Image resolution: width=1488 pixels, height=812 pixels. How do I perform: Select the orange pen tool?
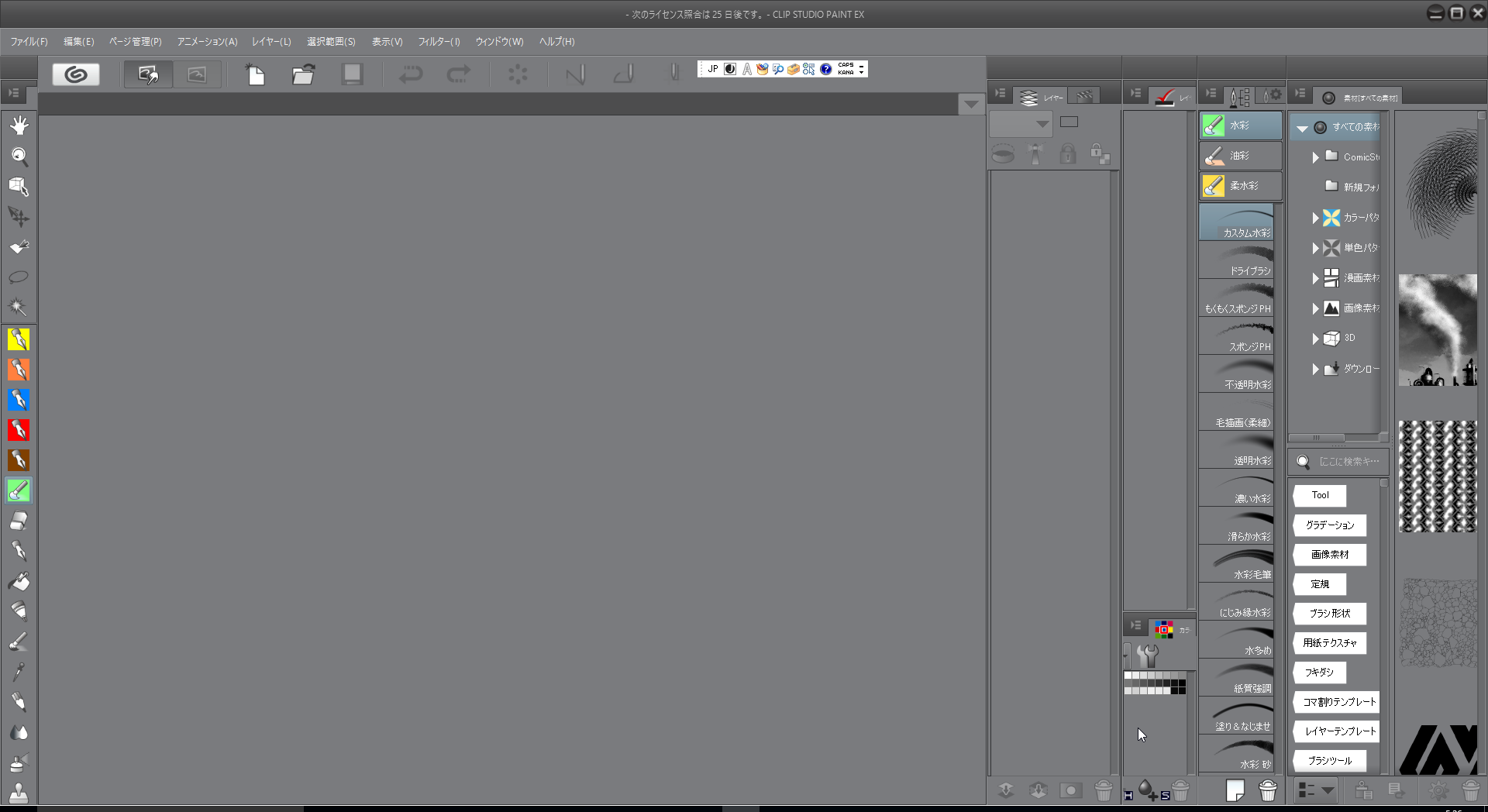point(19,370)
